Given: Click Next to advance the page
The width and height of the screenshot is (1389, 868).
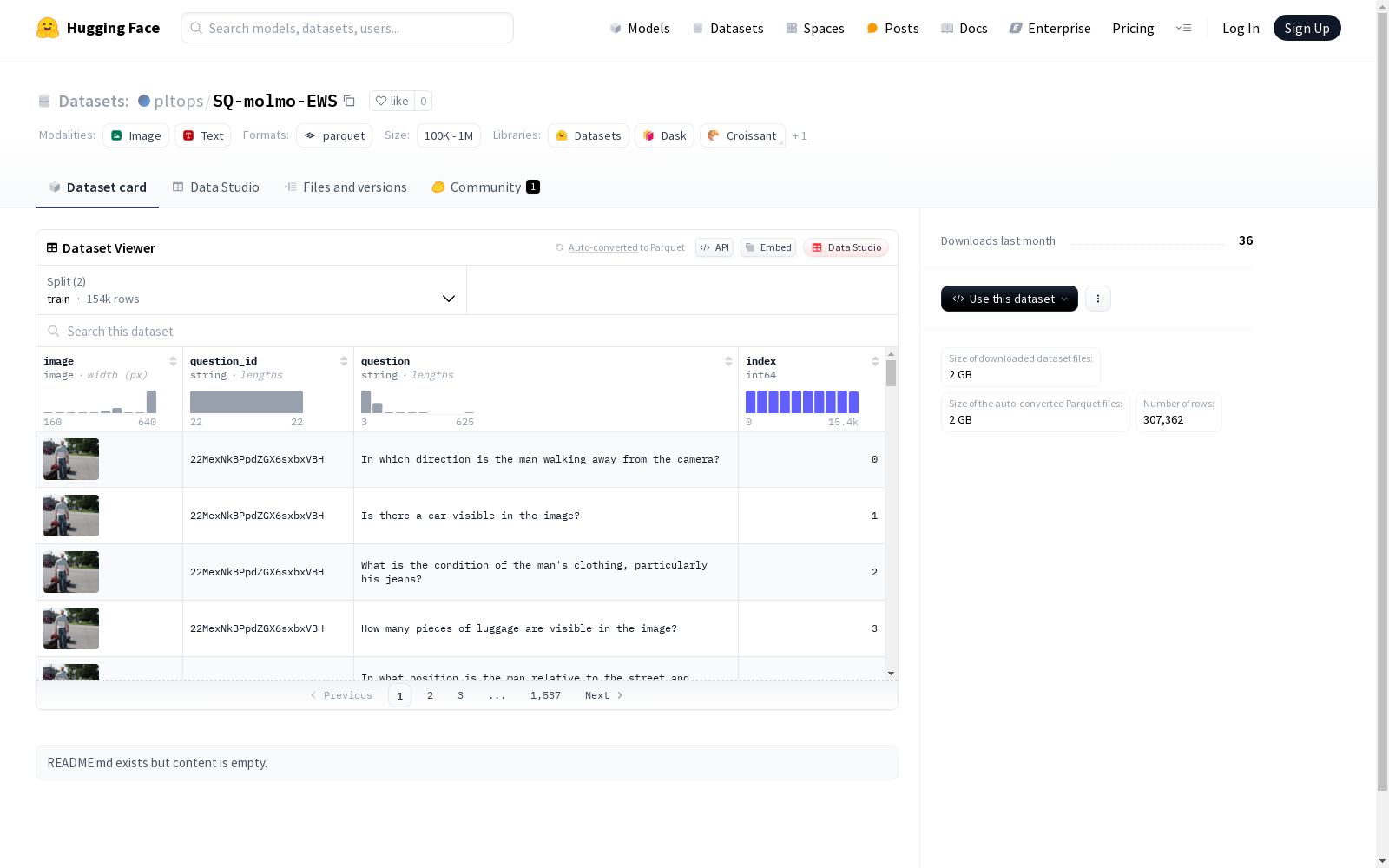Looking at the screenshot, I should [603, 695].
